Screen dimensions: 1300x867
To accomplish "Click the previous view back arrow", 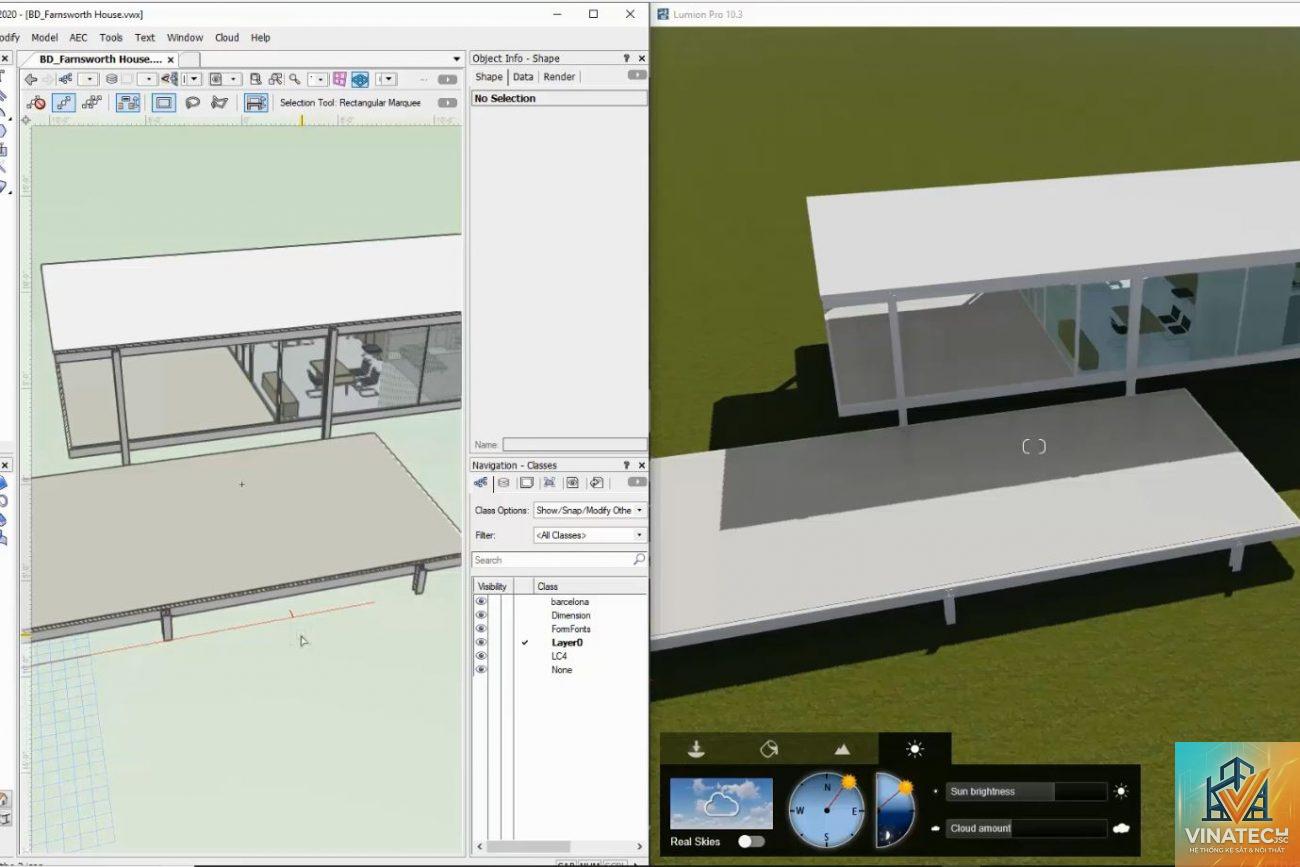I will coord(31,79).
